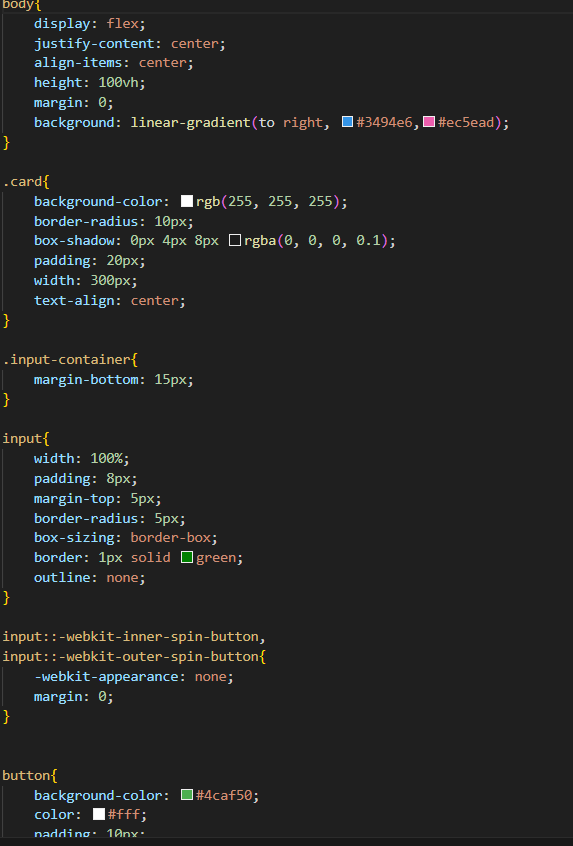Click the 'linear-gradient' function name
Screen dimensions: 573x846
(190, 122)
